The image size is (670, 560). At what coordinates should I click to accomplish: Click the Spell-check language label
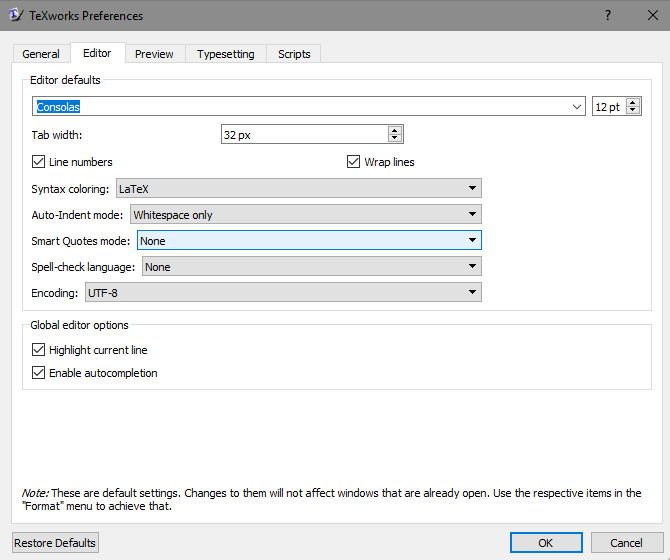pos(83,267)
